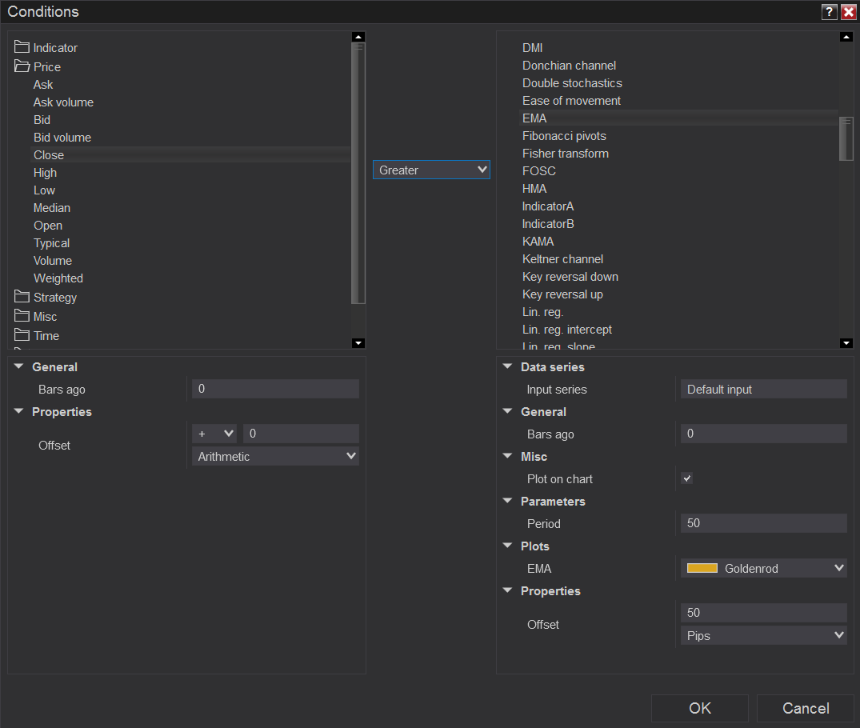Viewport: 860px width, 728px height.
Task: Click the left Offset value field
Action: point(301,433)
